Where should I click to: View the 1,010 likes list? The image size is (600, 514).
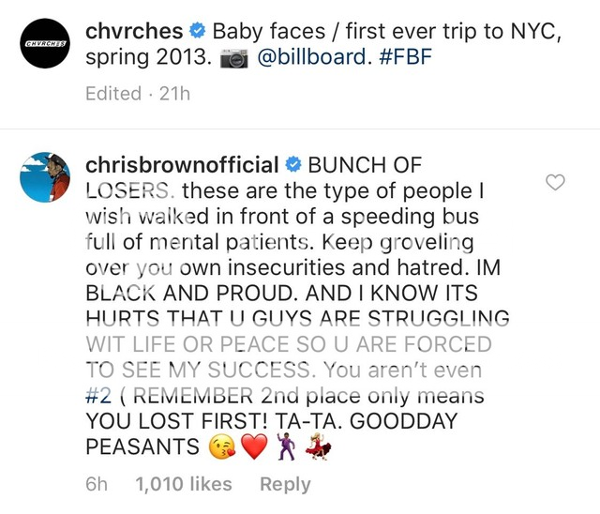pyautogui.click(x=183, y=484)
